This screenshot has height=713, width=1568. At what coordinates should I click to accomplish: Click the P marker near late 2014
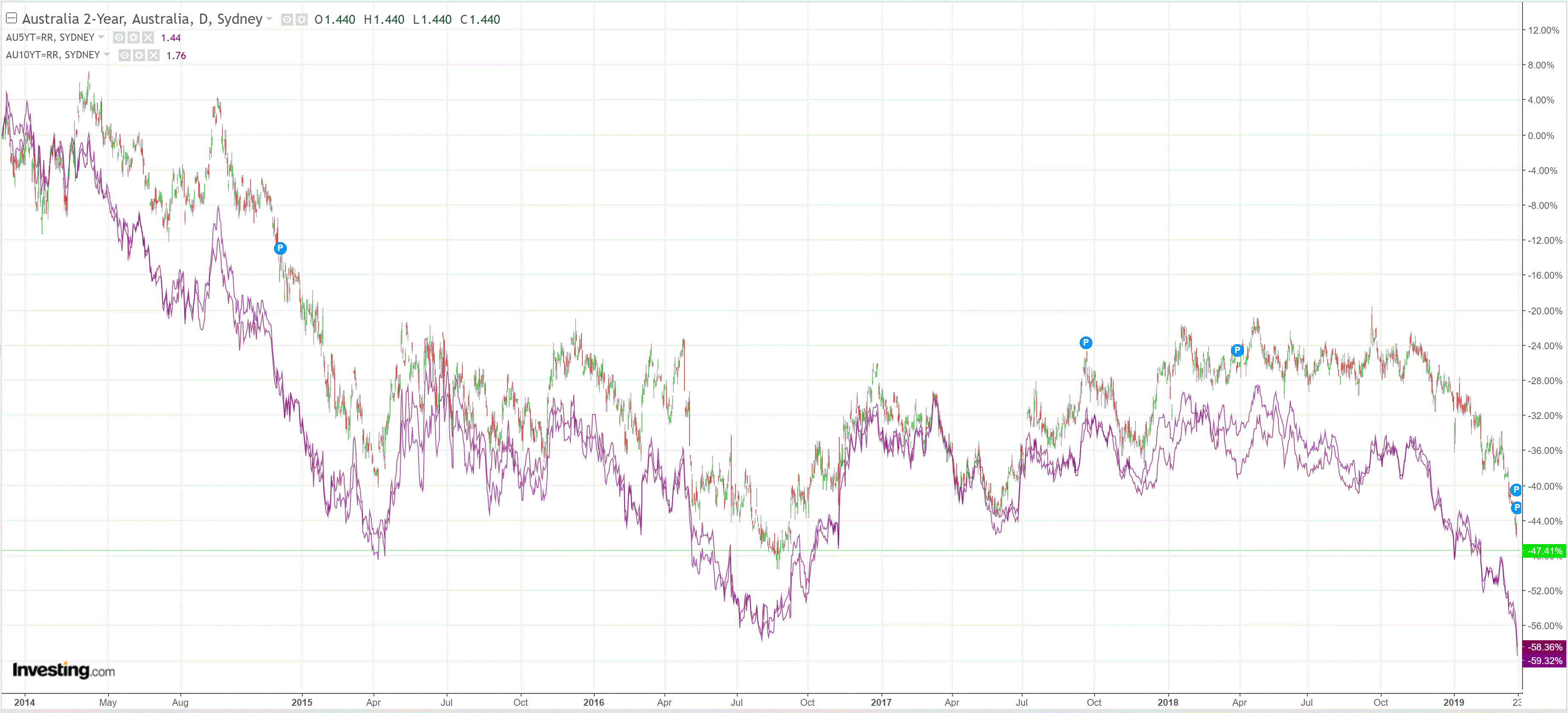(280, 248)
